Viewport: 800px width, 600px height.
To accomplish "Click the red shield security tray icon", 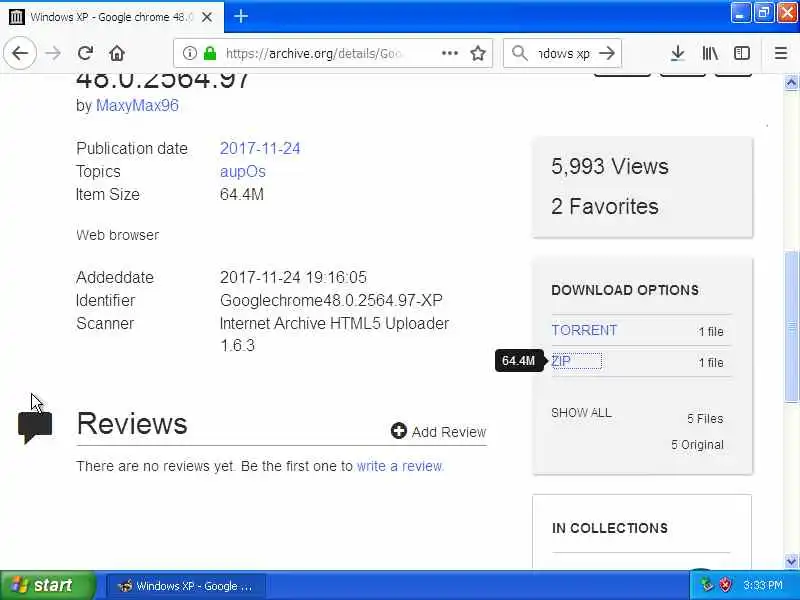I will (725, 585).
